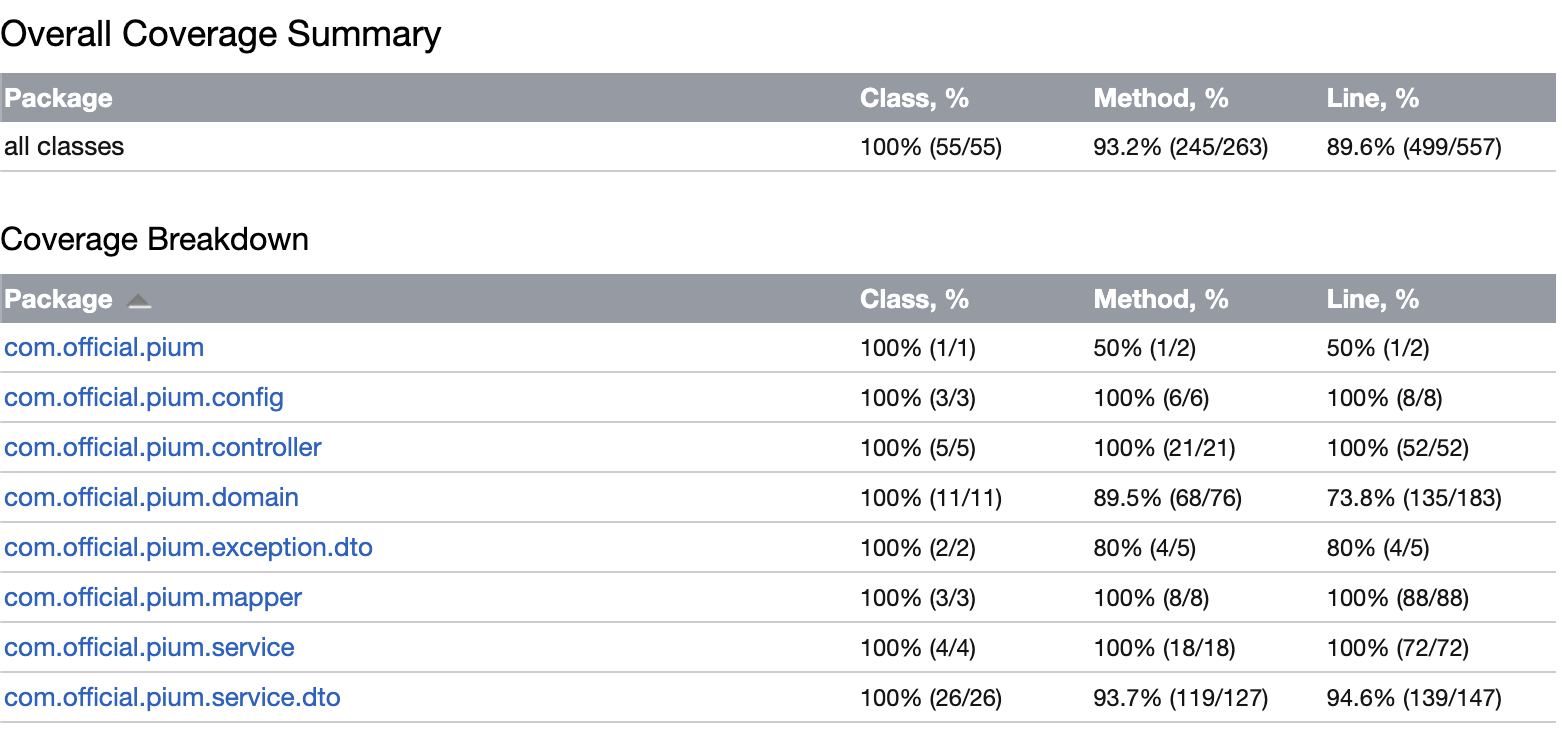Select the 'all classes' summary row label
The image size is (1562, 734).
click(x=64, y=147)
